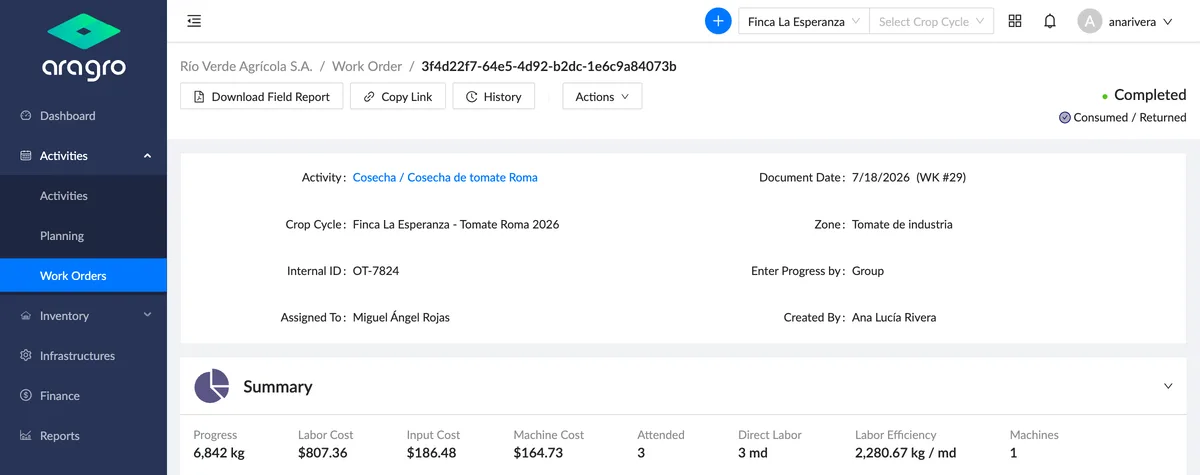Click crop cycle Finca La Esperanza - Tomate Roma 2026
This screenshot has width=1200, height=475.
456,225
